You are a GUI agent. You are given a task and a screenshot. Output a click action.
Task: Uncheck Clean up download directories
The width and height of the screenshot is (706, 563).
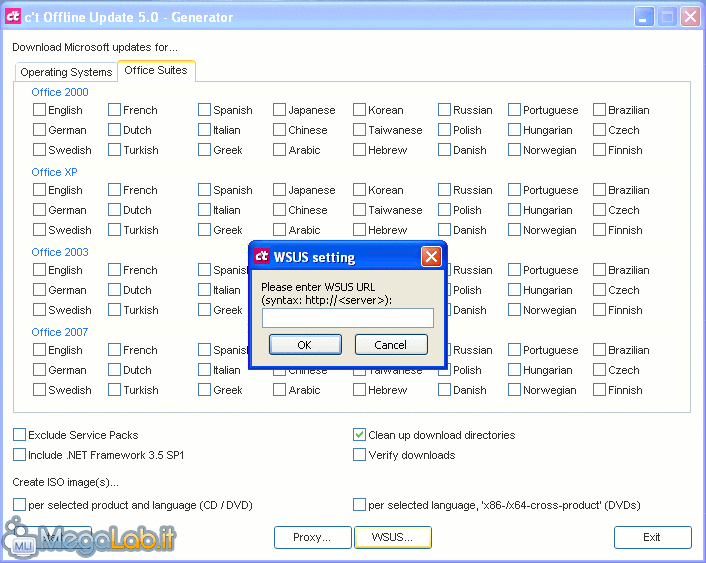[359, 435]
